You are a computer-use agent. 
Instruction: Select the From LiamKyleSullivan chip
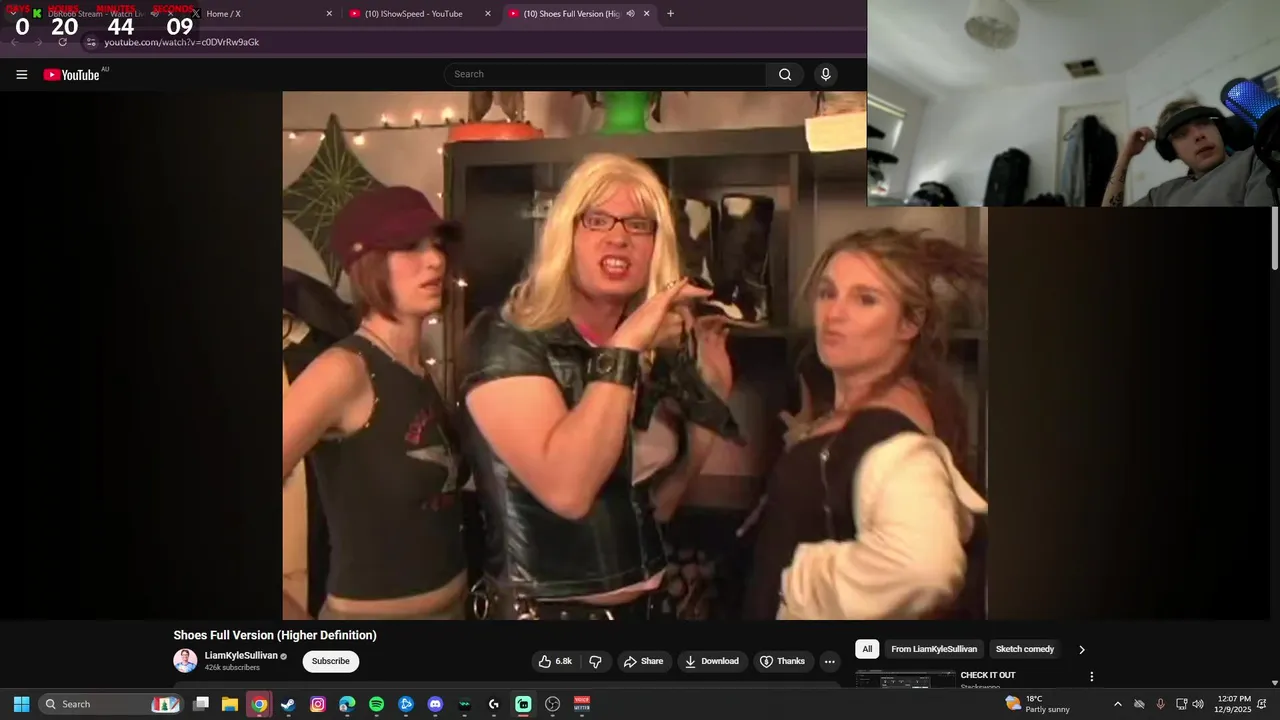pos(934,649)
